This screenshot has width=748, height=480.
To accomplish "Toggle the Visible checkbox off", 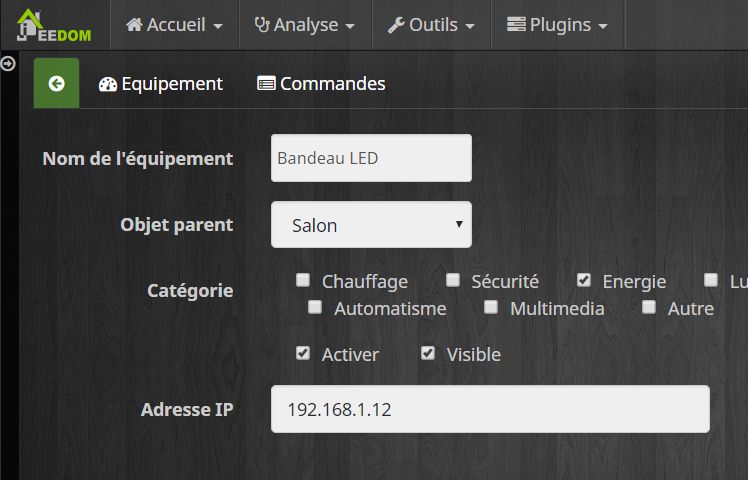I will (428, 353).
